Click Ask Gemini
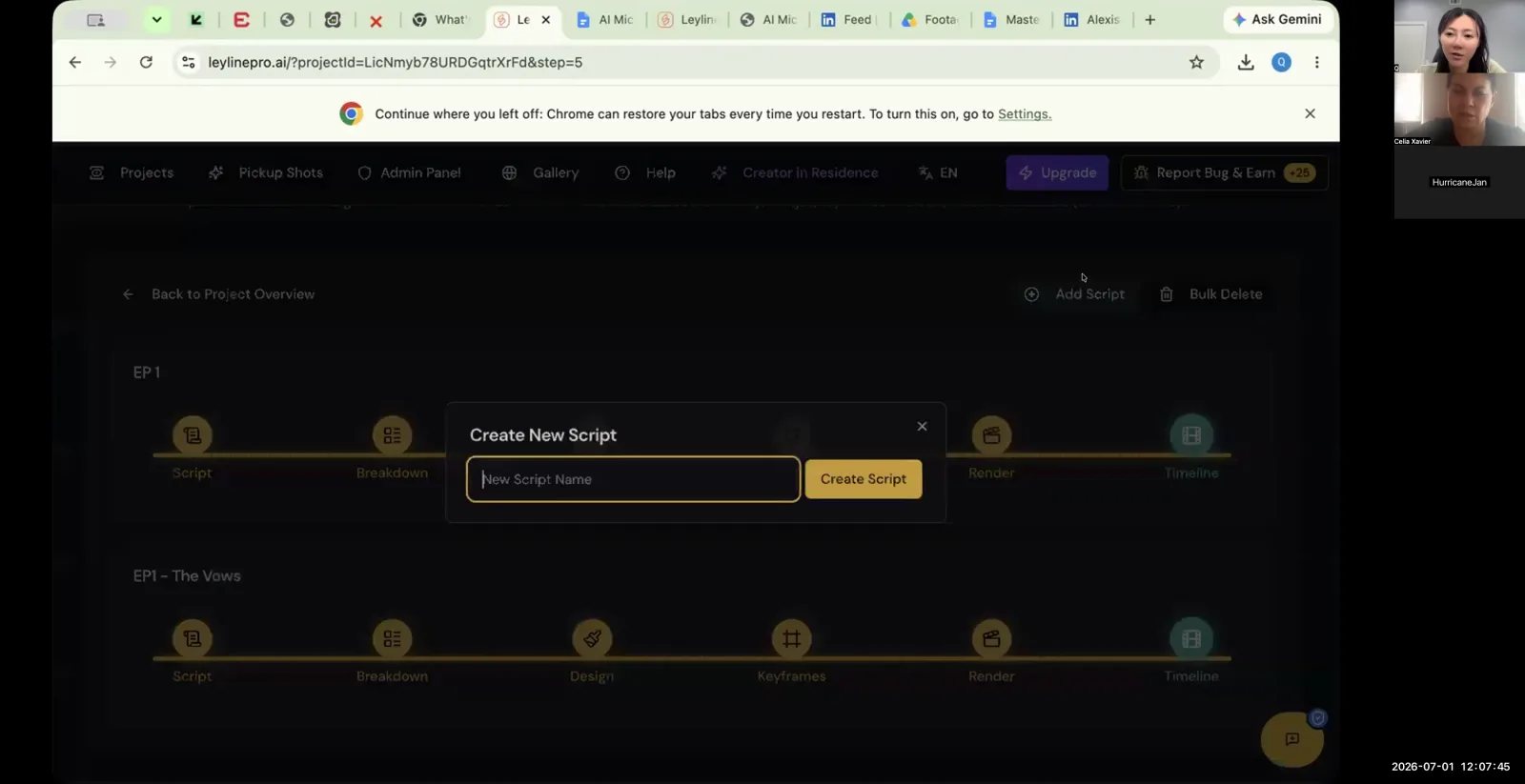 click(x=1276, y=19)
